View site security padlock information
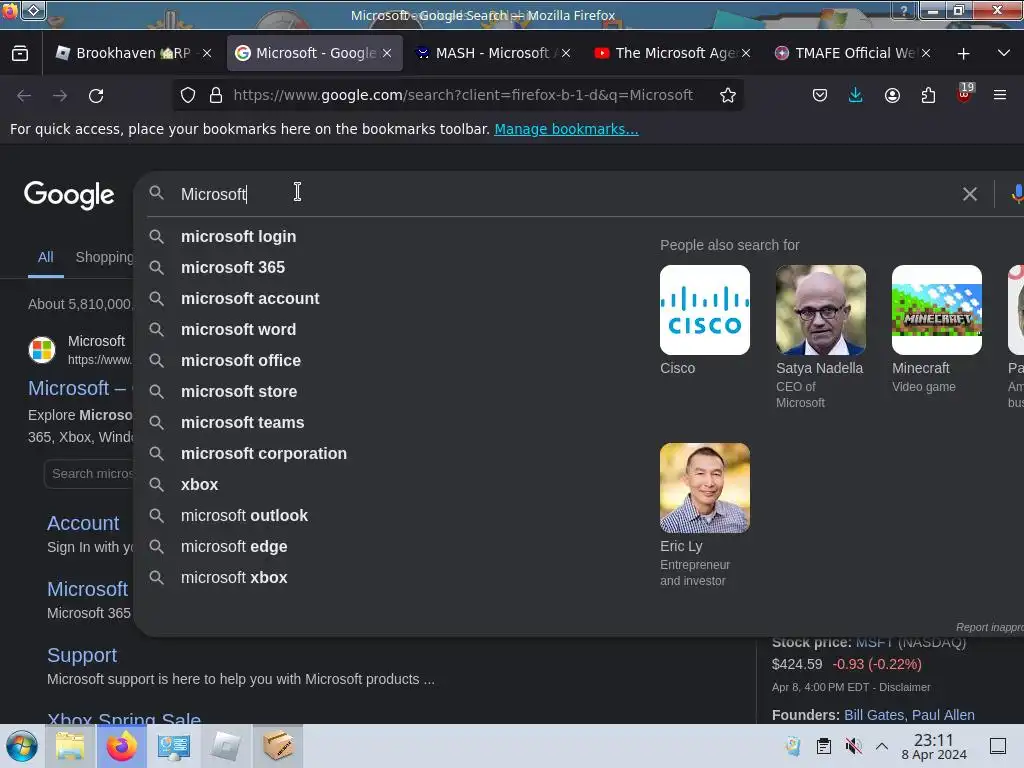The height and width of the screenshot is (768, 1024). [216, 95]
